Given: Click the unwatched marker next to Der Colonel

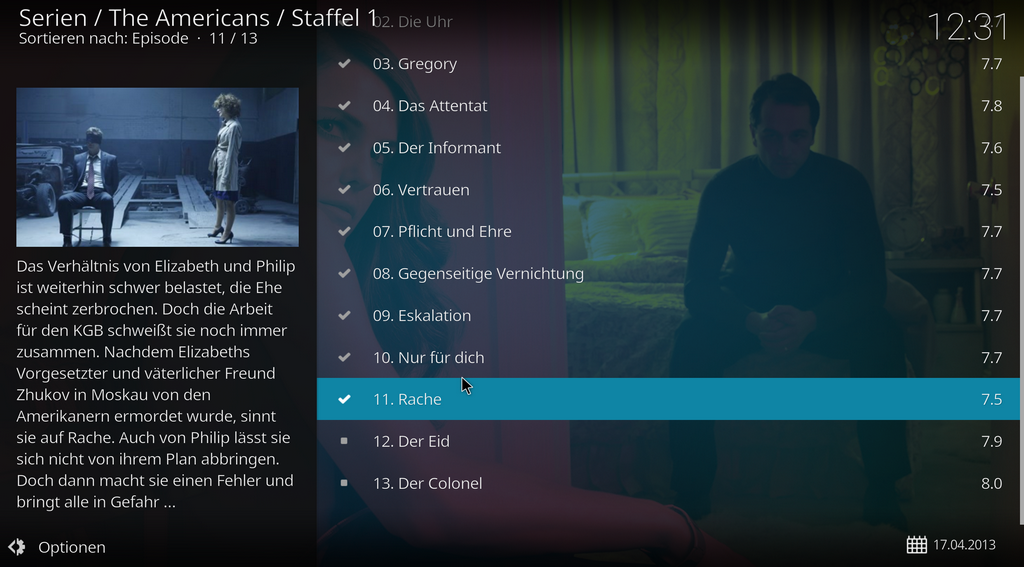Looking at the screenshot, I should click(x=344, y=483).
